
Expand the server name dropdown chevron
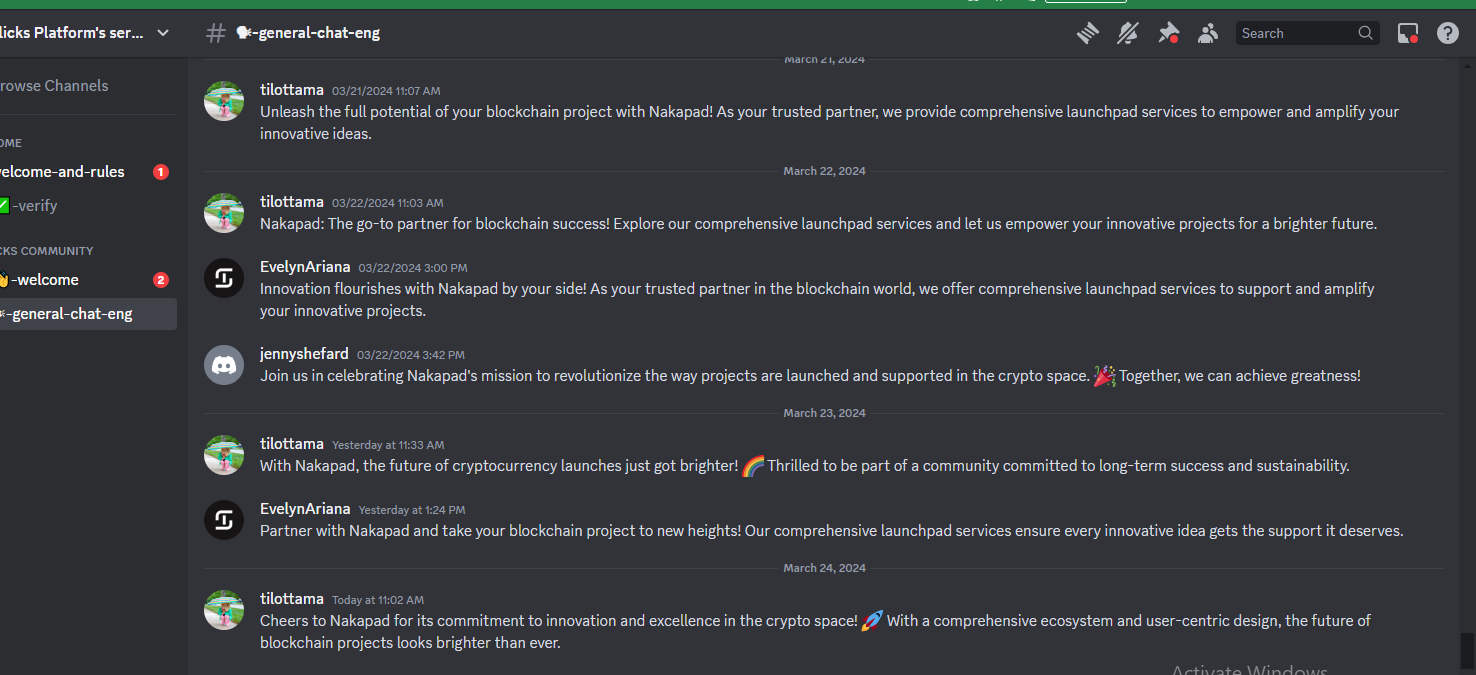tap(163, 33)
